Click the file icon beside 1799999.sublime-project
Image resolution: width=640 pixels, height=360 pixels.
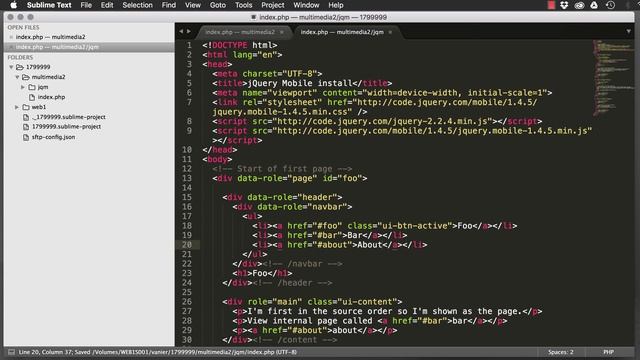(26, 127)
